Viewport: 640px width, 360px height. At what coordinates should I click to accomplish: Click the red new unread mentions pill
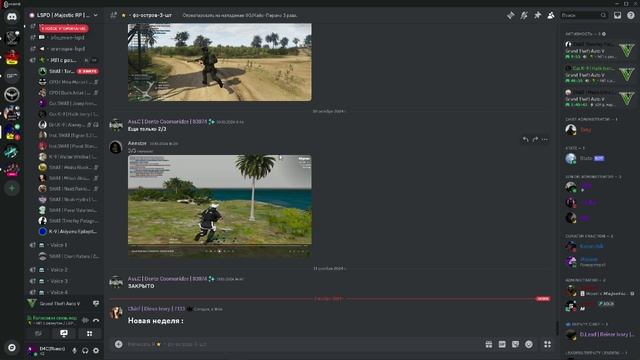click(x=64, y=28)
